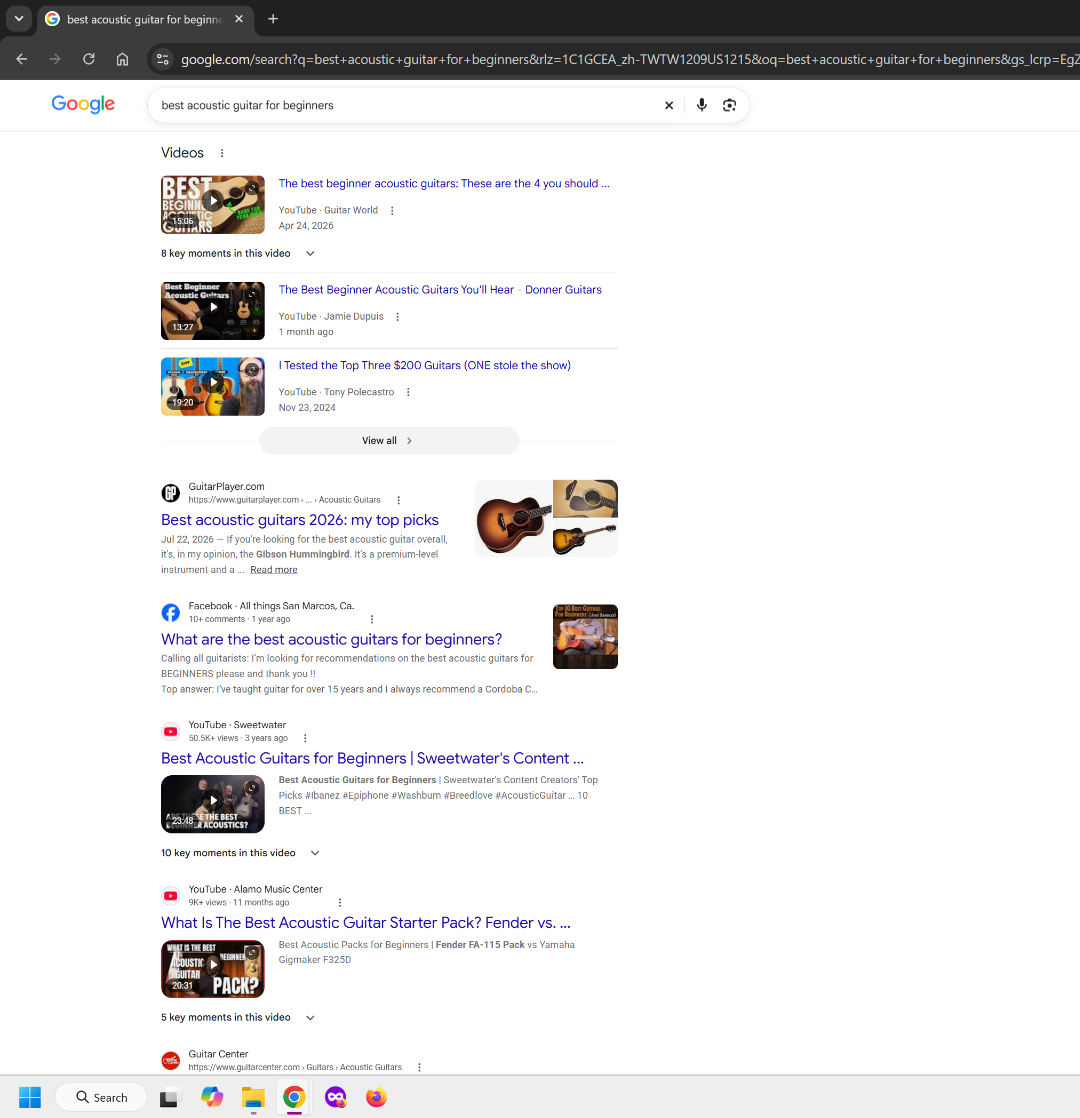Click the Google logo

click(x=83, y=104)
